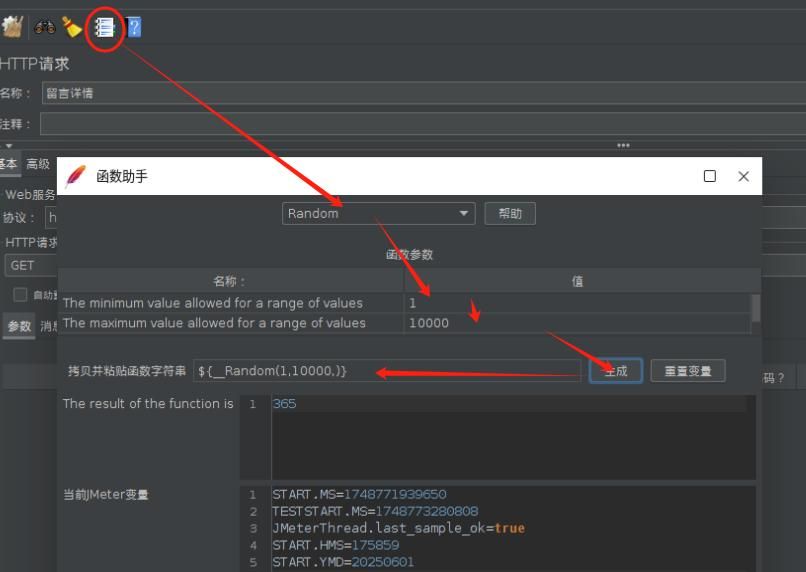
Task: Click the feather logo in the dialog title
Action: pyautogui.click(x=75, y=176)
